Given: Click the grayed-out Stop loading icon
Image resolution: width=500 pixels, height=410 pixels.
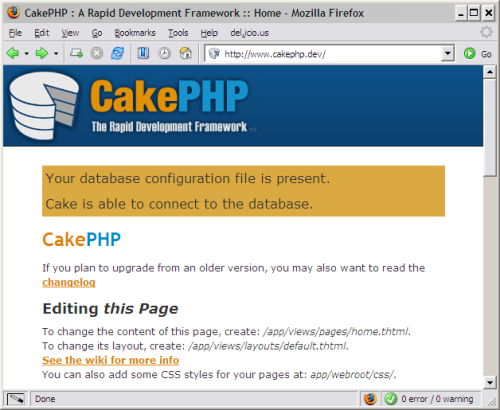Looking at the screenshot, I should (97, 53).
